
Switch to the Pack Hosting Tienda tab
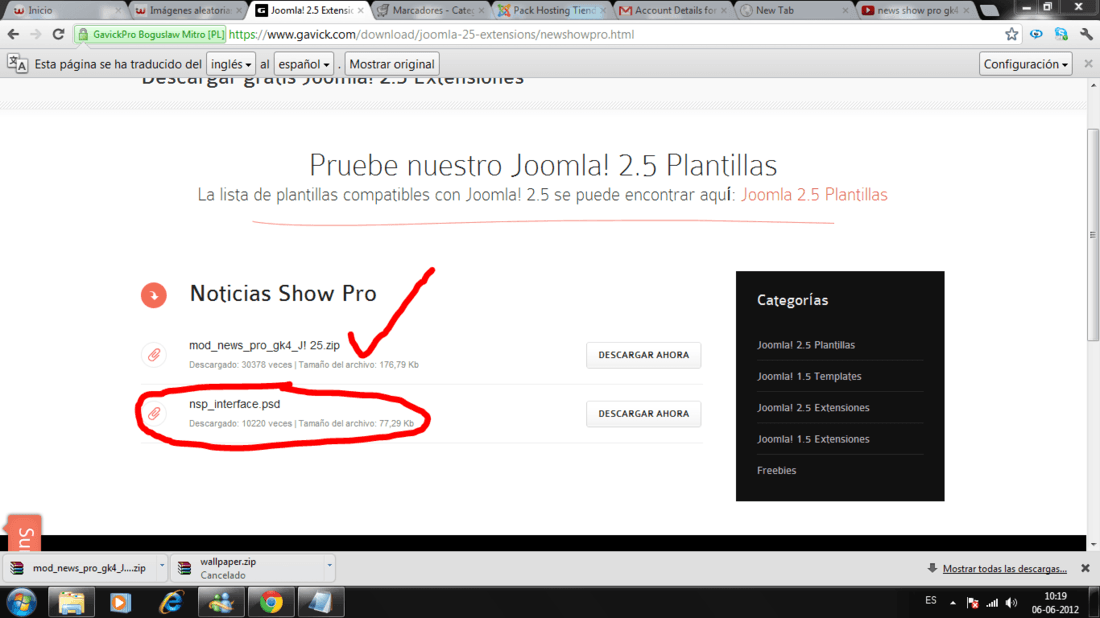click(551, 11)
